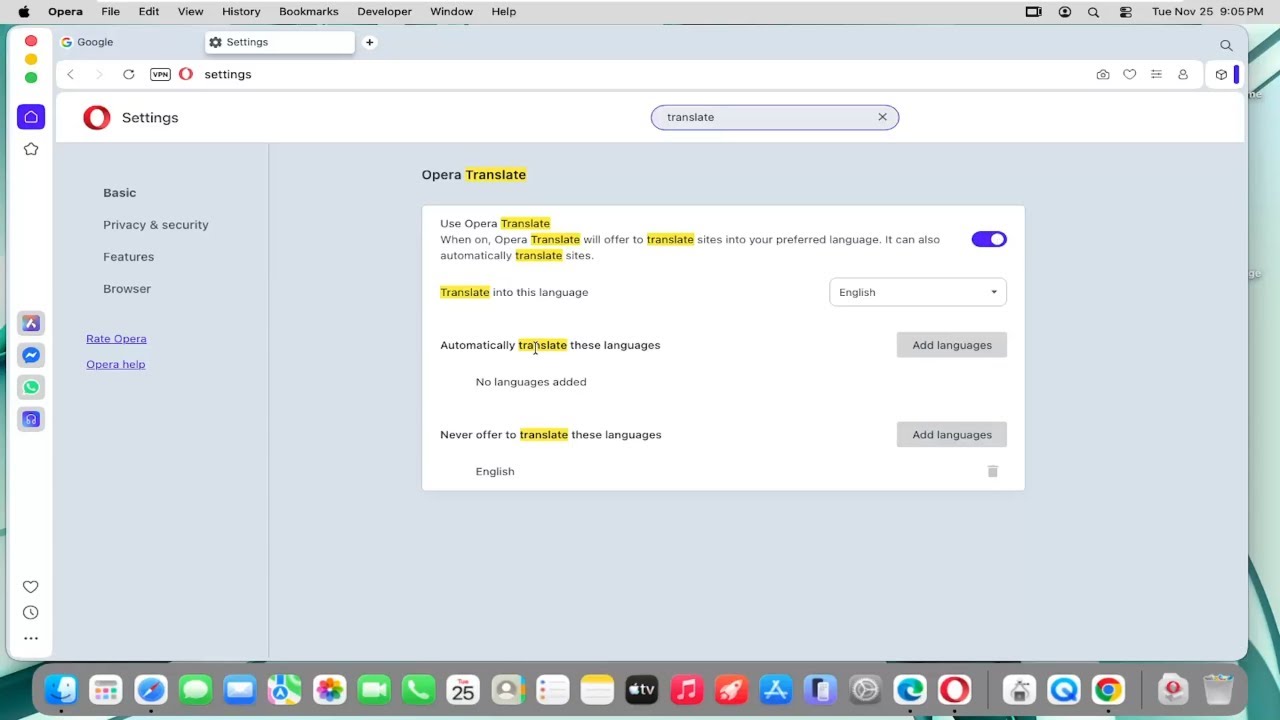Add languages to never offer translate
Screen dimensions: 1280x720
point(952,435)
